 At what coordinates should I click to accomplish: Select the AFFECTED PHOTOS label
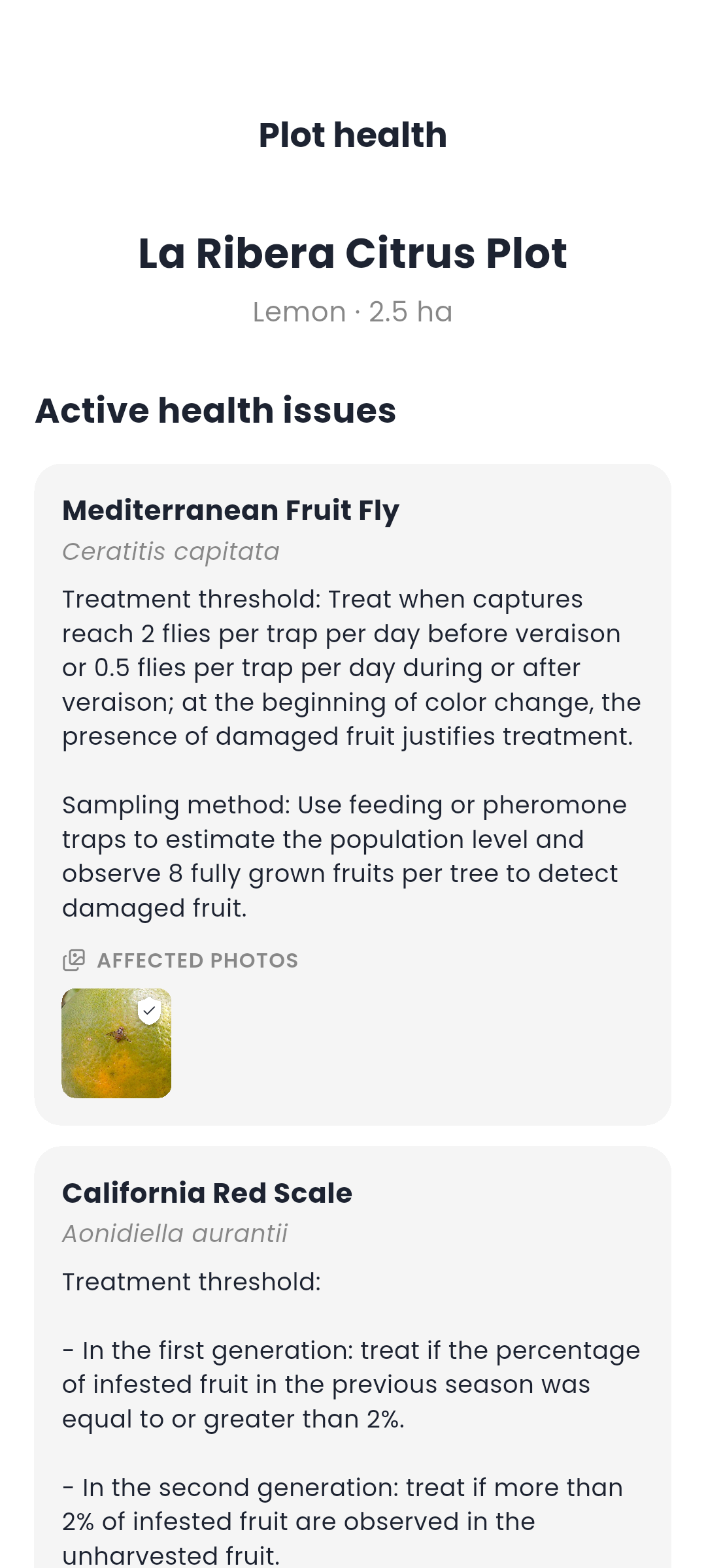point(197,960)
